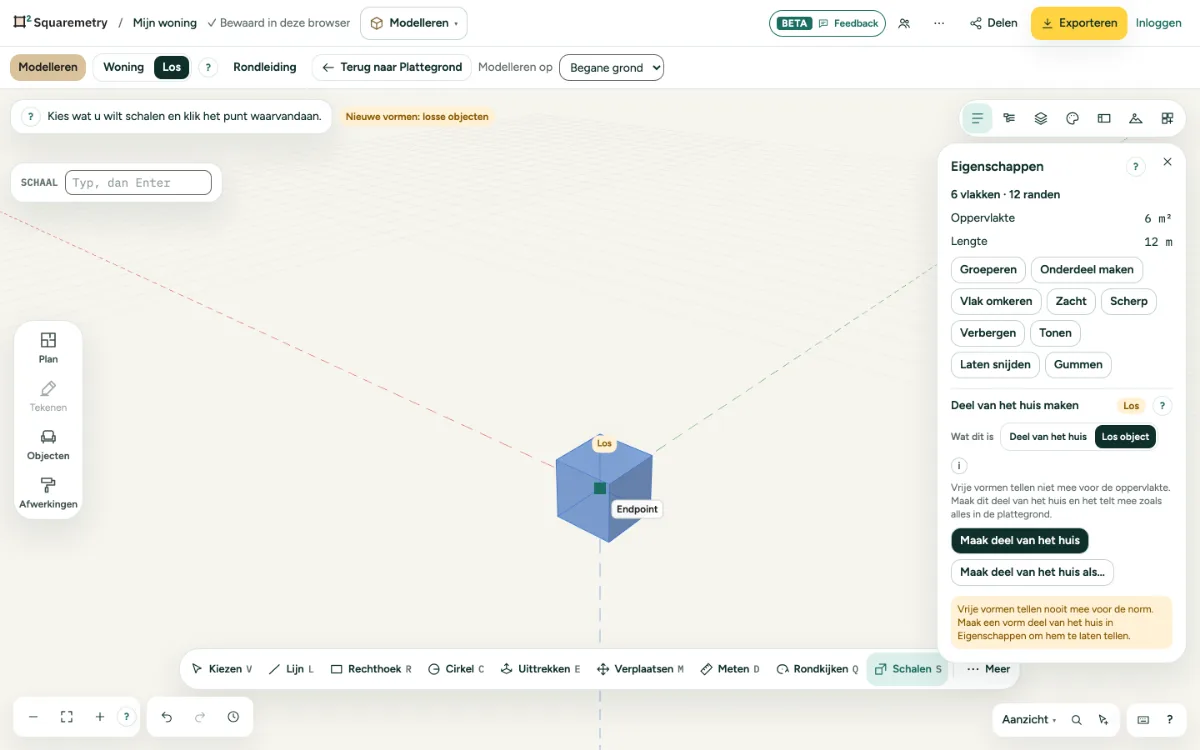Open the Aanzicht view dropdown
1200x750 pixels.
1030,720
